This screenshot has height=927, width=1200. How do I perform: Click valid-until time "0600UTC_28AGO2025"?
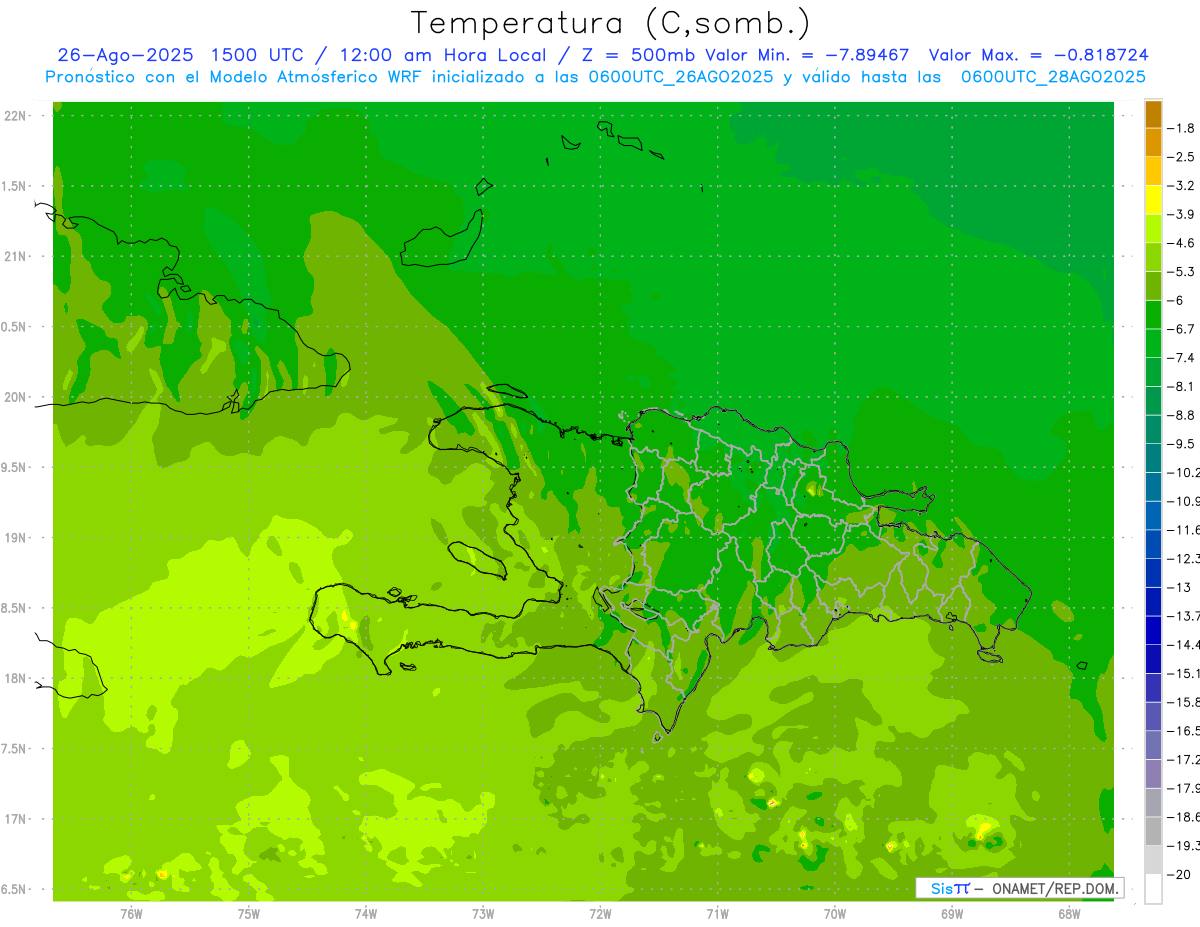tap(1053, 77)
